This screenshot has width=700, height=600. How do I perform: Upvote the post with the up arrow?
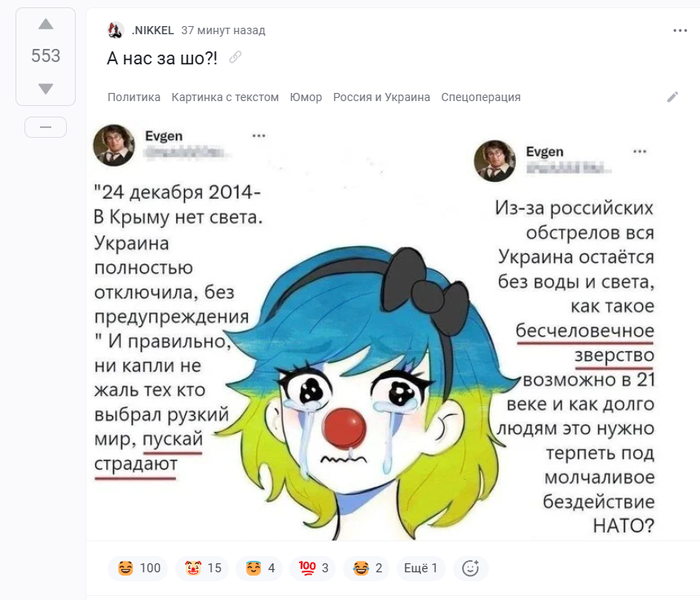tap(46, 24)
